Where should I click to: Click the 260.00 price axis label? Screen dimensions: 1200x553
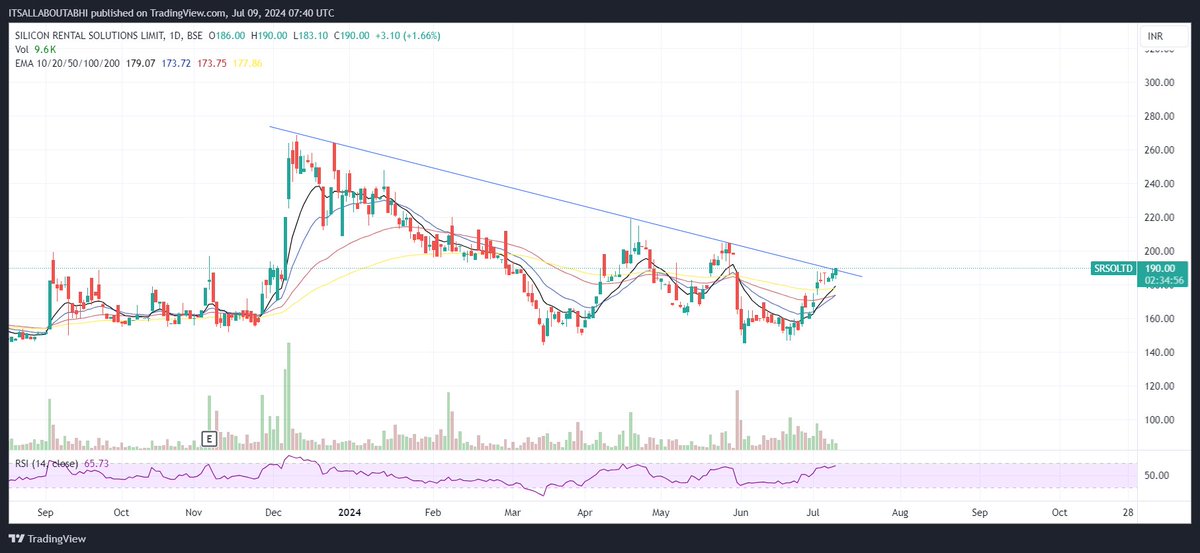click(1159, 150)
